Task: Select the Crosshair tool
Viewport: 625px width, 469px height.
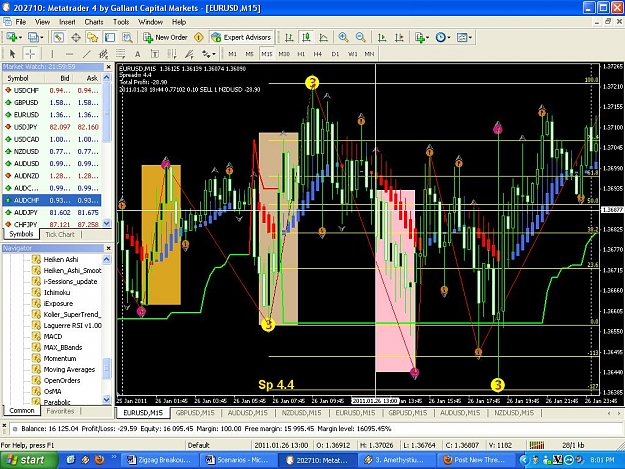Action: [30, 53]
